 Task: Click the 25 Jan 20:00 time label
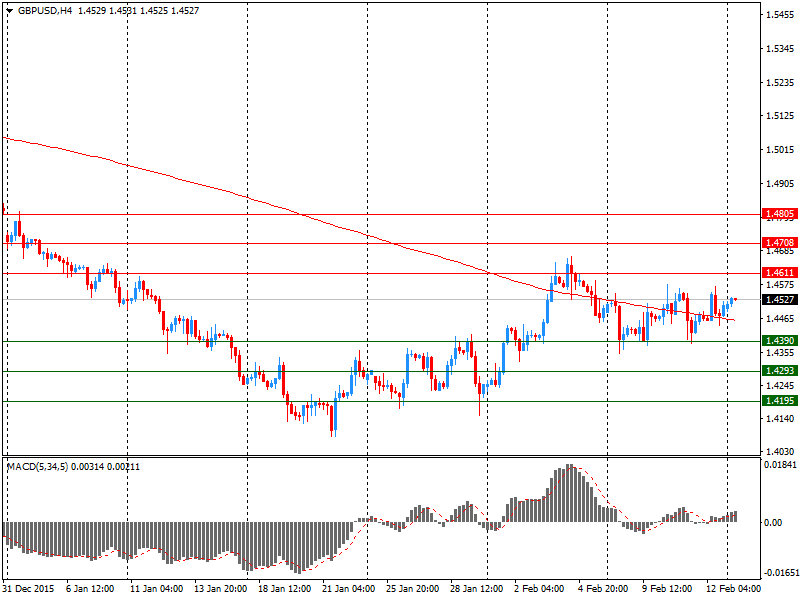pyautogui.click(x=413, y=589)
